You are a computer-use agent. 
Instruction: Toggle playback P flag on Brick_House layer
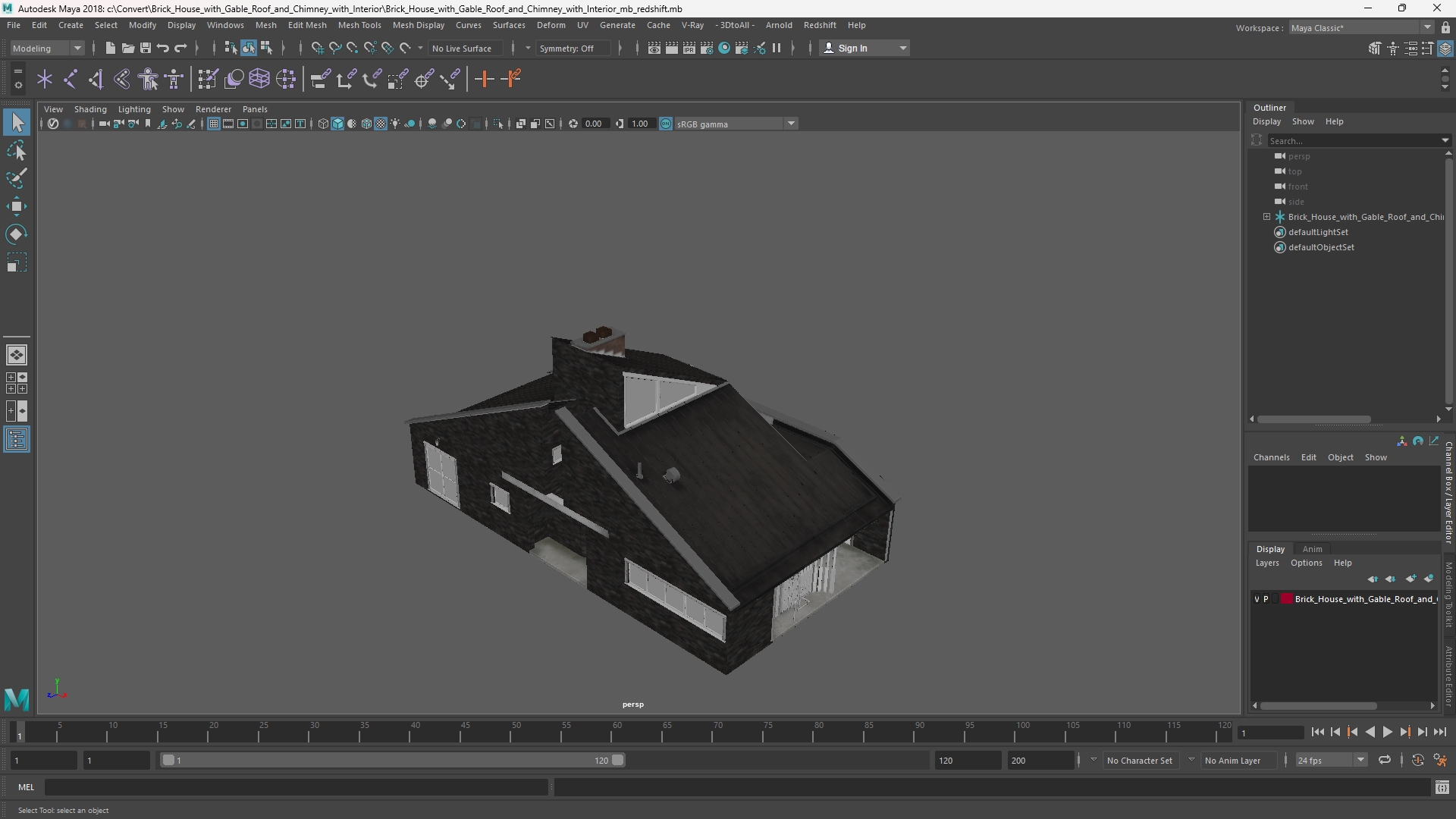(1266, 599)
